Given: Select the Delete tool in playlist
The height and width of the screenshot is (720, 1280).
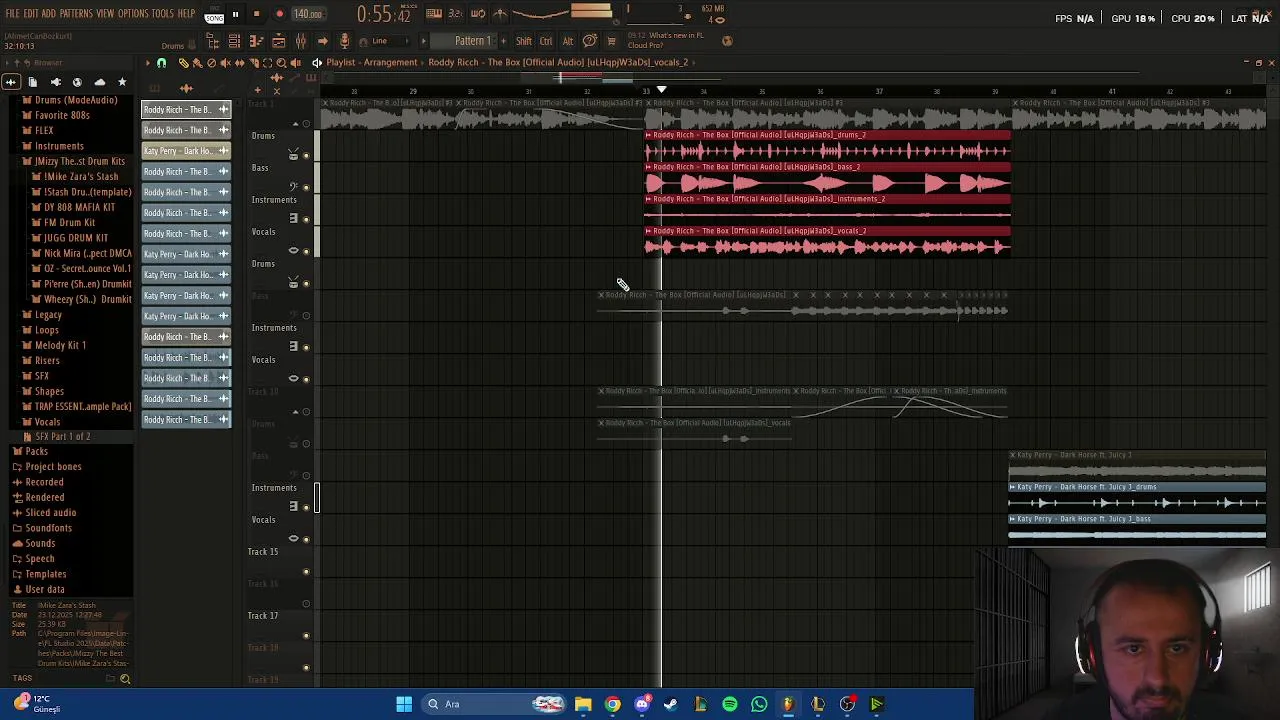Looking at the screenshot, I should (211, 63).
